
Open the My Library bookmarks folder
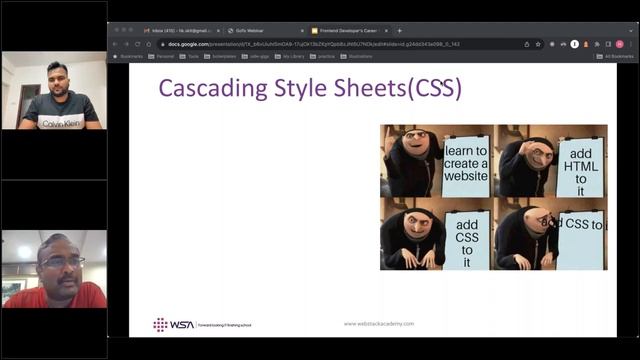(x=290, y=56)
